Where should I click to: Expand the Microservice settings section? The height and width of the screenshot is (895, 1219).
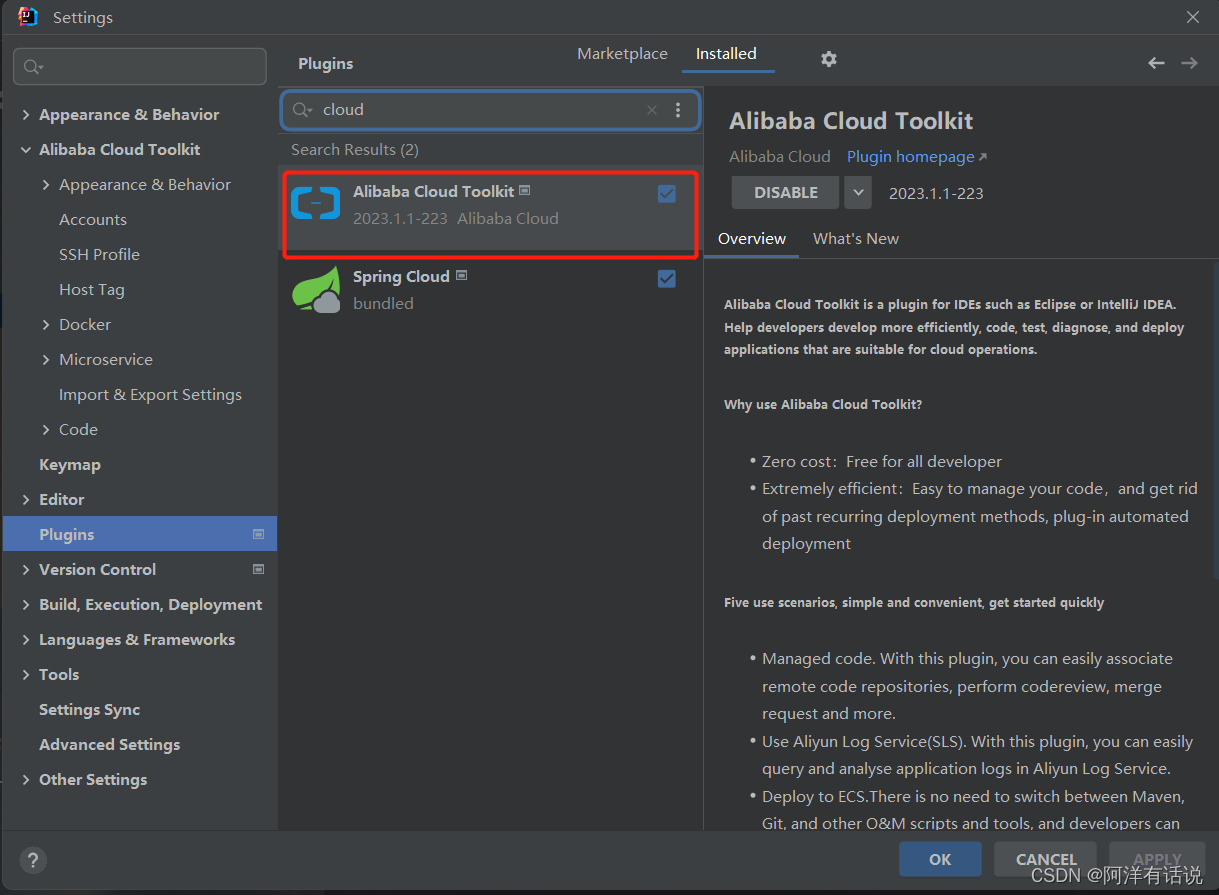pyautogui.click(x=45, y=359)
